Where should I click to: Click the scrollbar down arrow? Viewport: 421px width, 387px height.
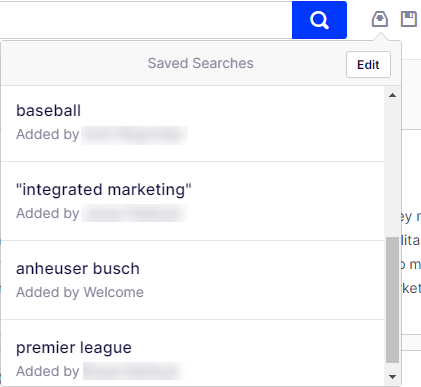point(393,377)
